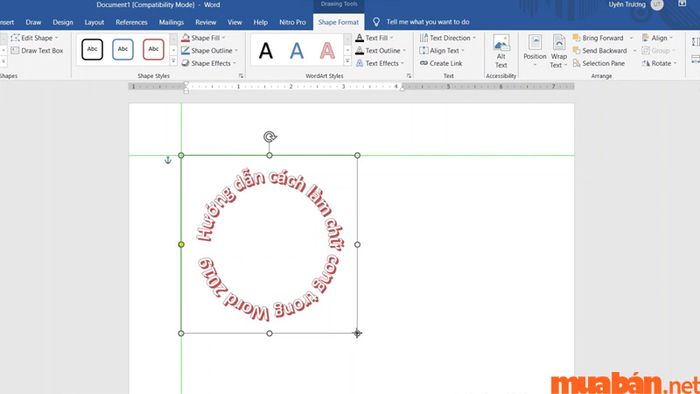Open the Alt Text pane
This screenshot has width=700, height=394.
[x=501, y=51]
